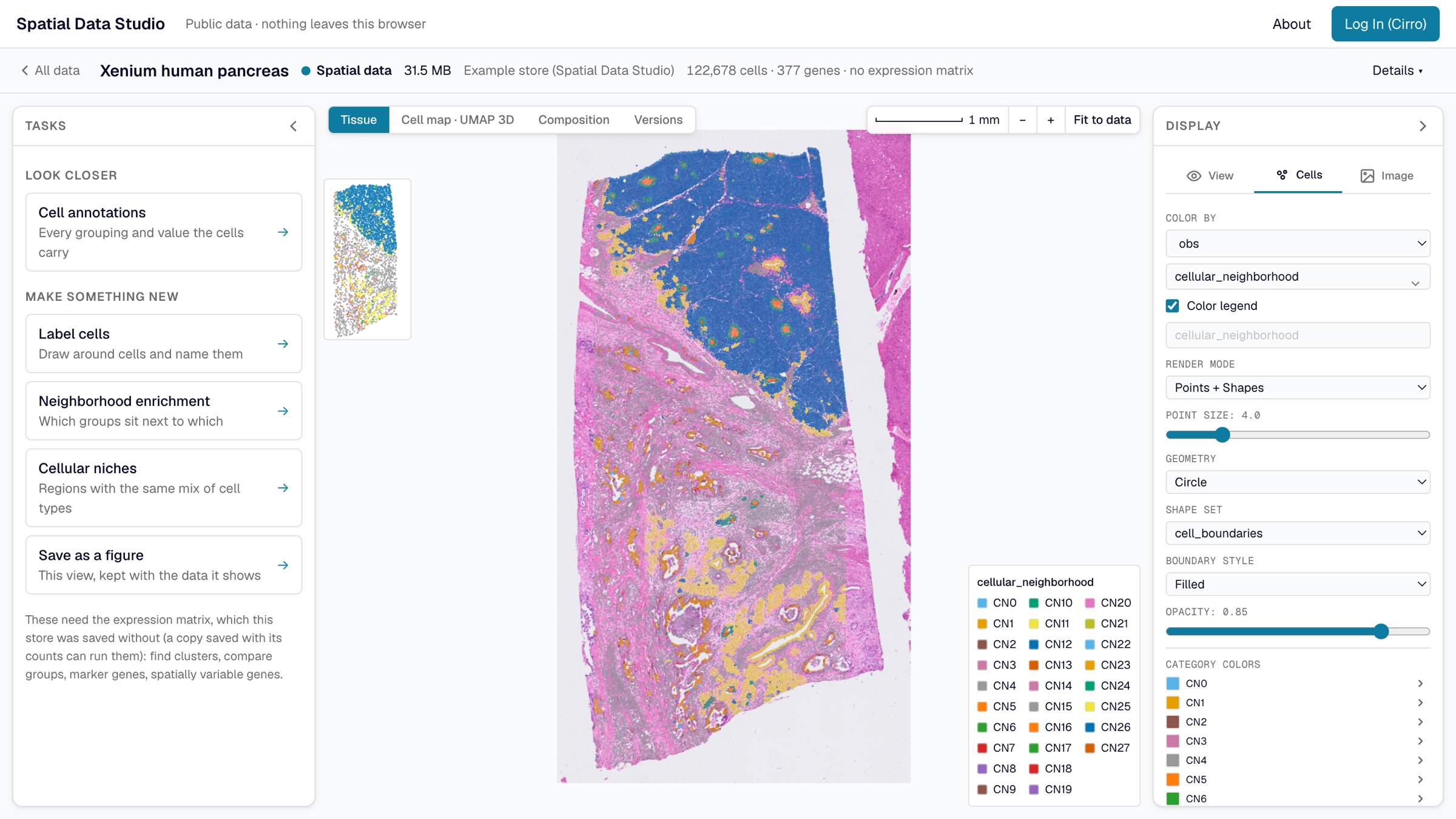The height and width of the screenshot is (819, 1456).
Task: Click Log In (Cirro) button
Action: (1385, 24)
